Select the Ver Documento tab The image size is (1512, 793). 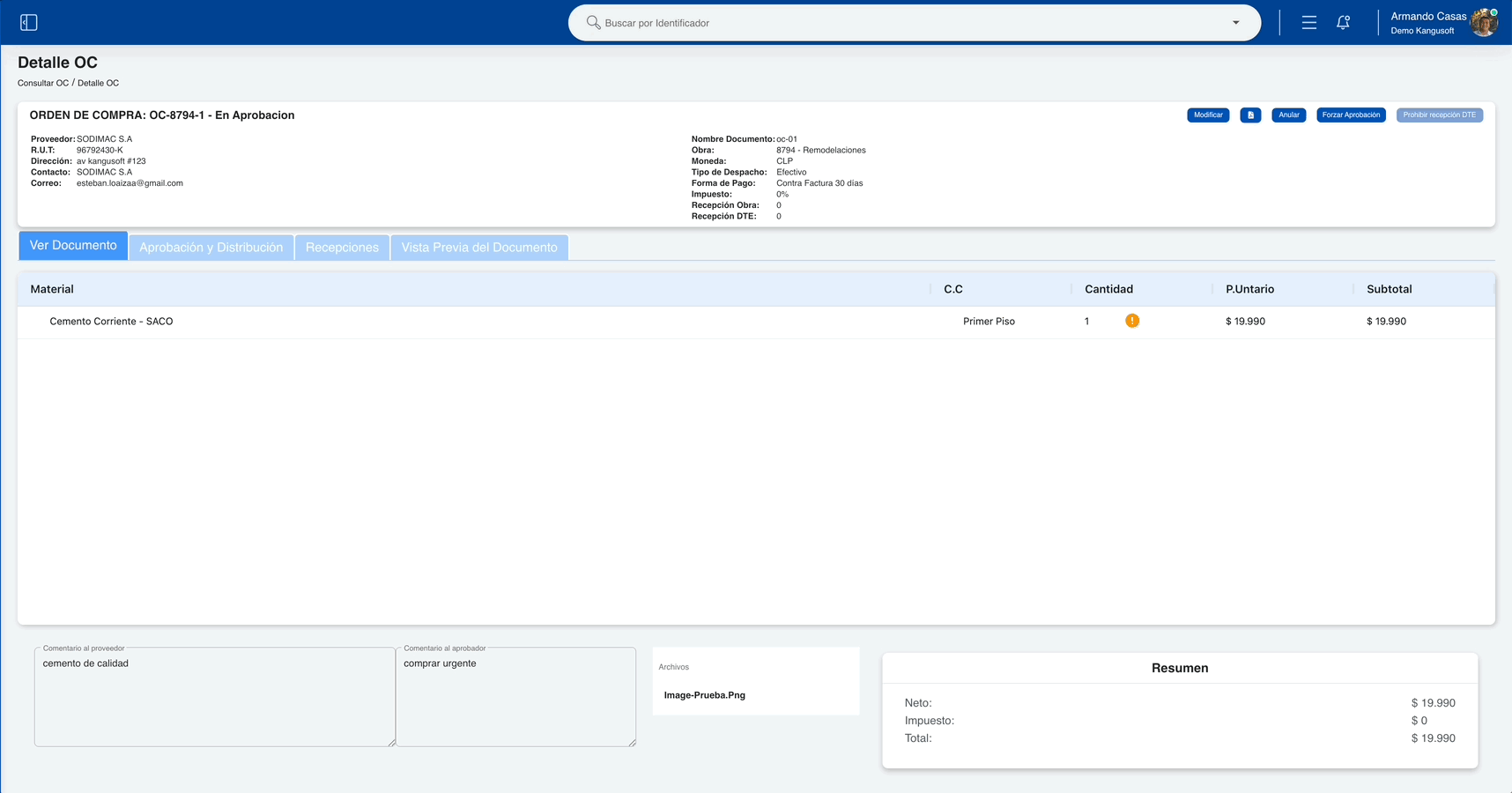(x=73, y=246)
